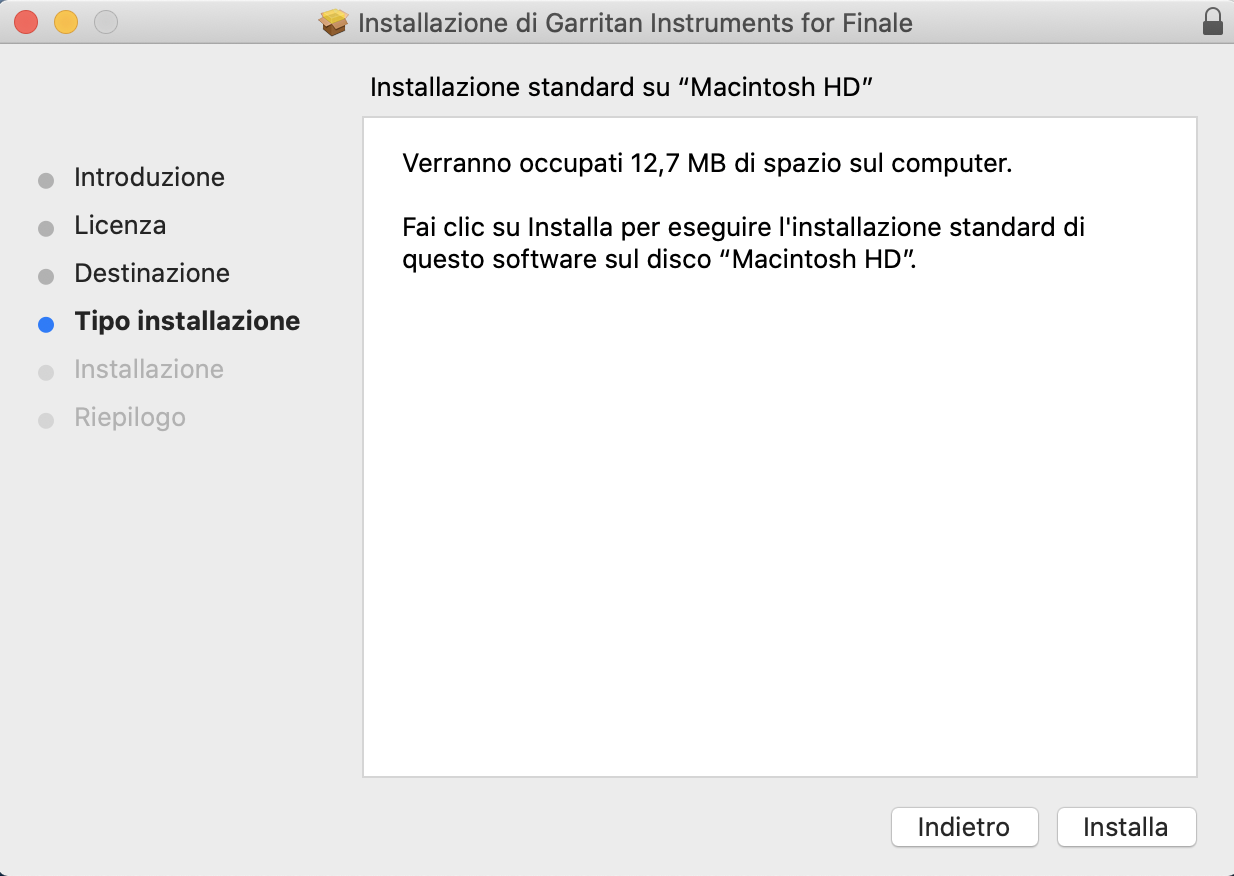This screenshot has width=1234, height=876.
Task: Click the dimmed Riepilogo step
Action: point(130,418)
